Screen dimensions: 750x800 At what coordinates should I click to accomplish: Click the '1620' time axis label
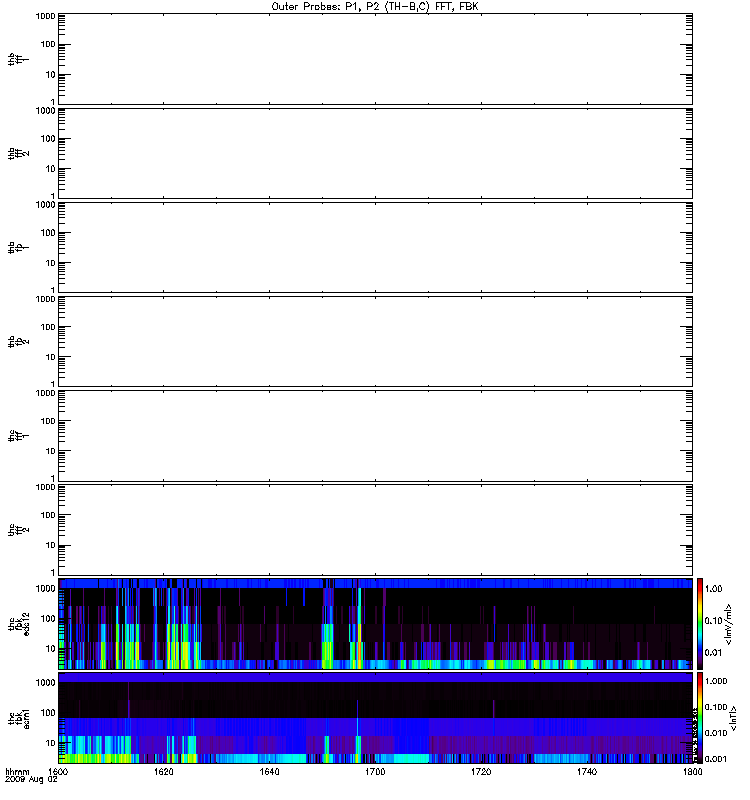point(164,772)
